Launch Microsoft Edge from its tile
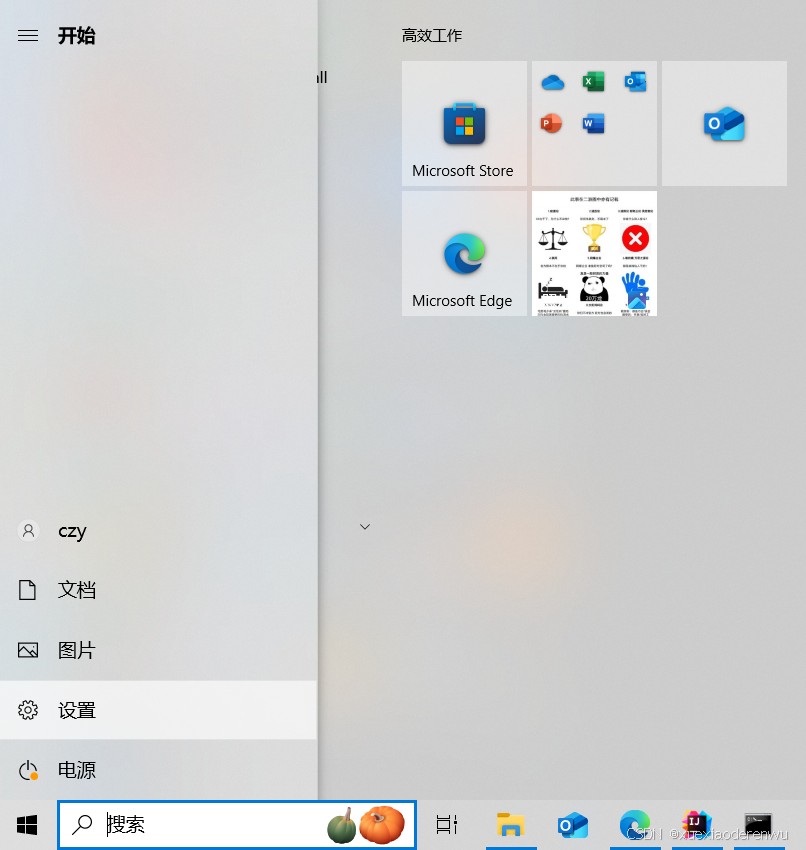The width and height of the screenshot is (806, 850). click(464, 254)
